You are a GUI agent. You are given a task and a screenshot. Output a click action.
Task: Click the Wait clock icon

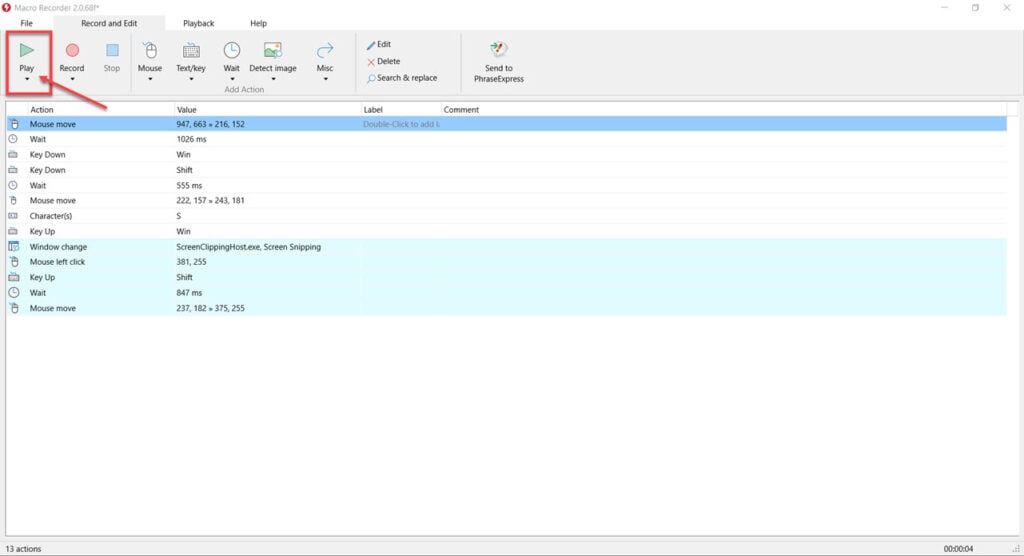(231, 50)
